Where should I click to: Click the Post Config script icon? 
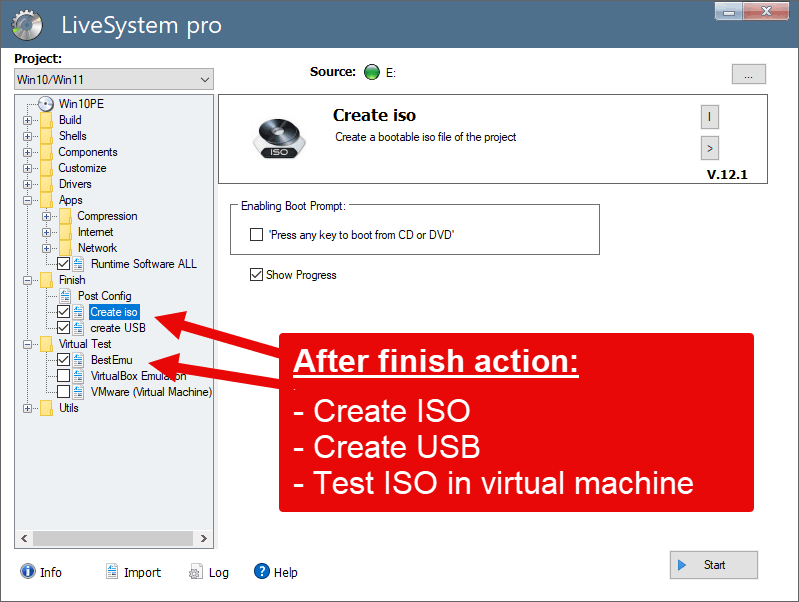(x=65, y=296)
